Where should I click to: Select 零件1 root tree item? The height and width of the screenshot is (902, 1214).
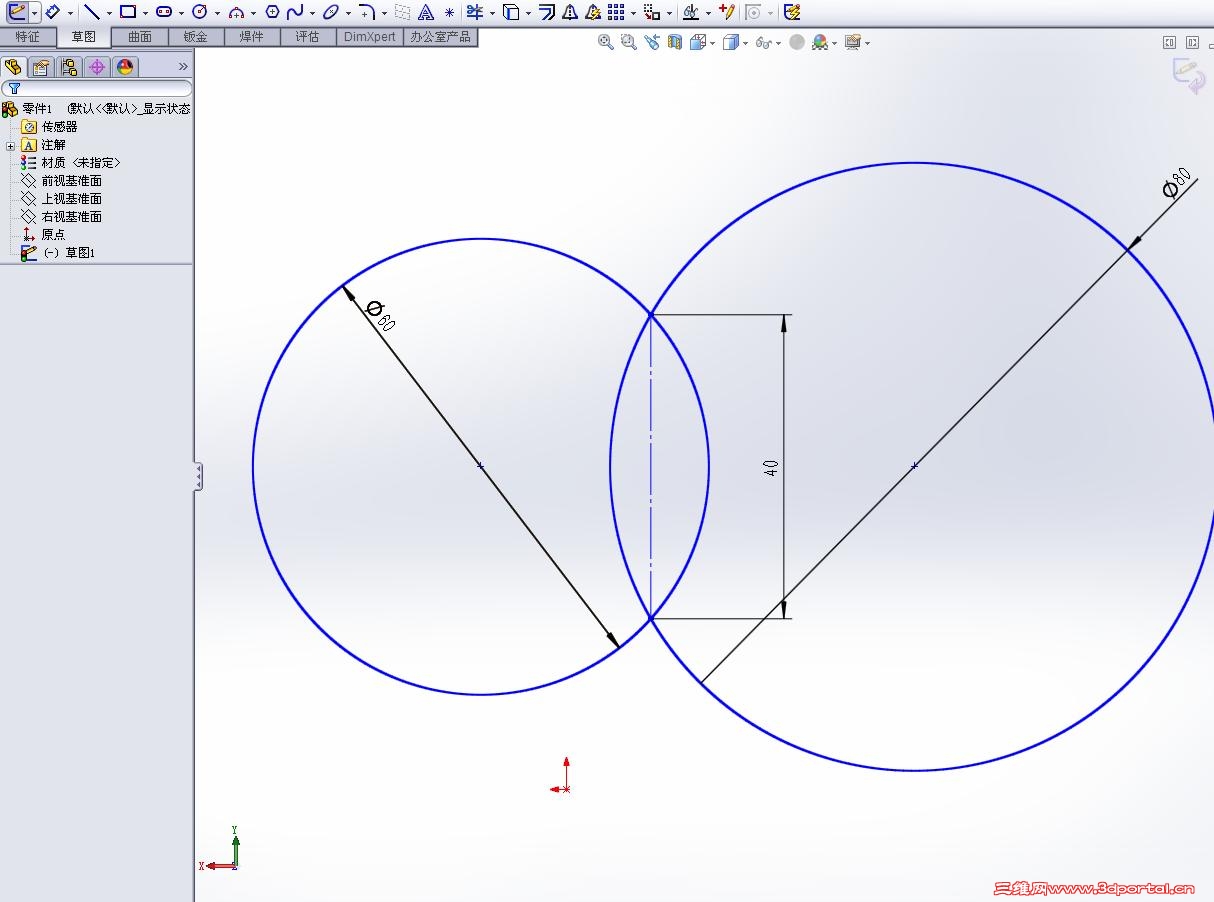pyautogui.click(x=96, y=109)
